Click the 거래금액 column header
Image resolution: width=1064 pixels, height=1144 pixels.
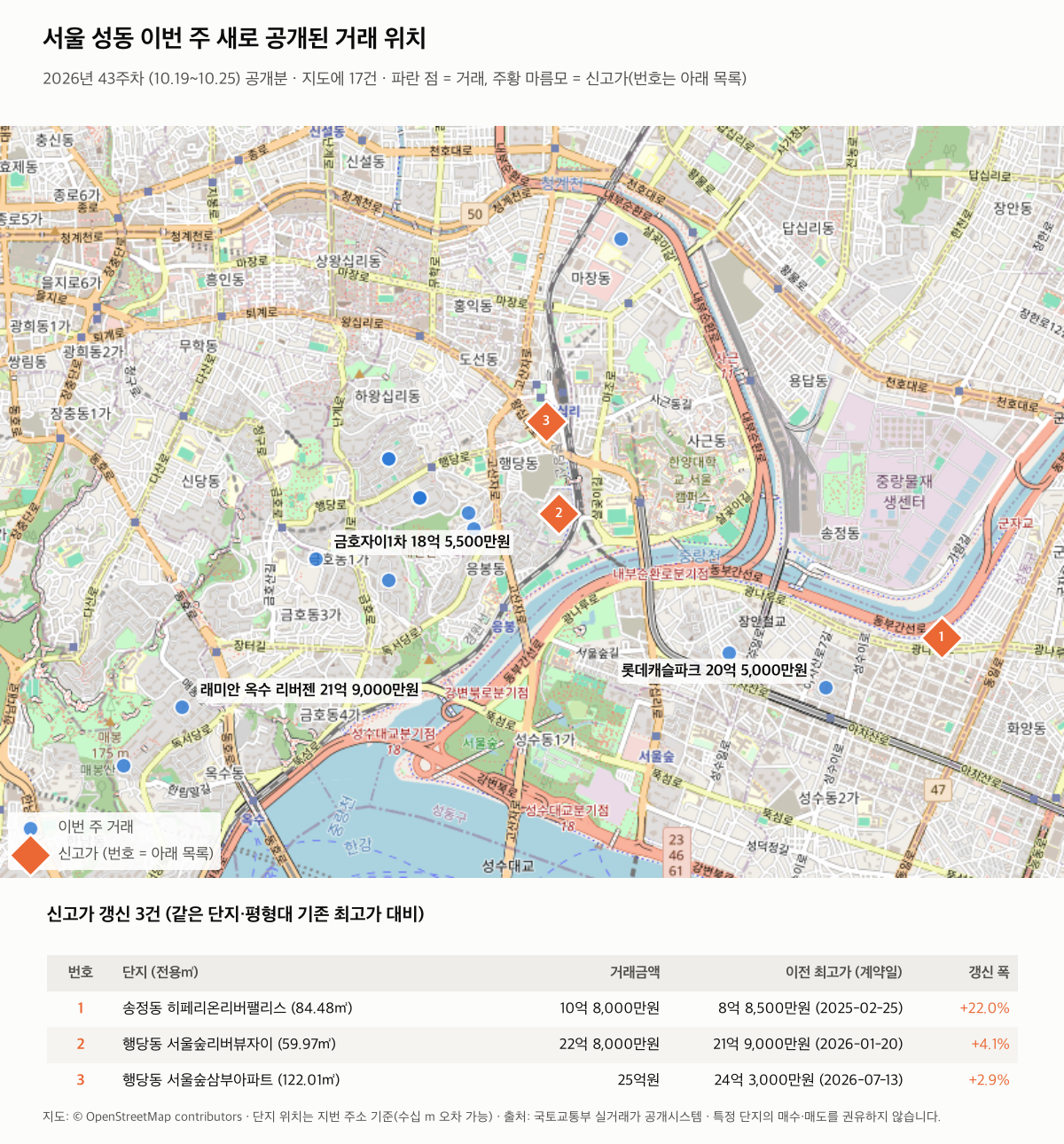[635, 972]
